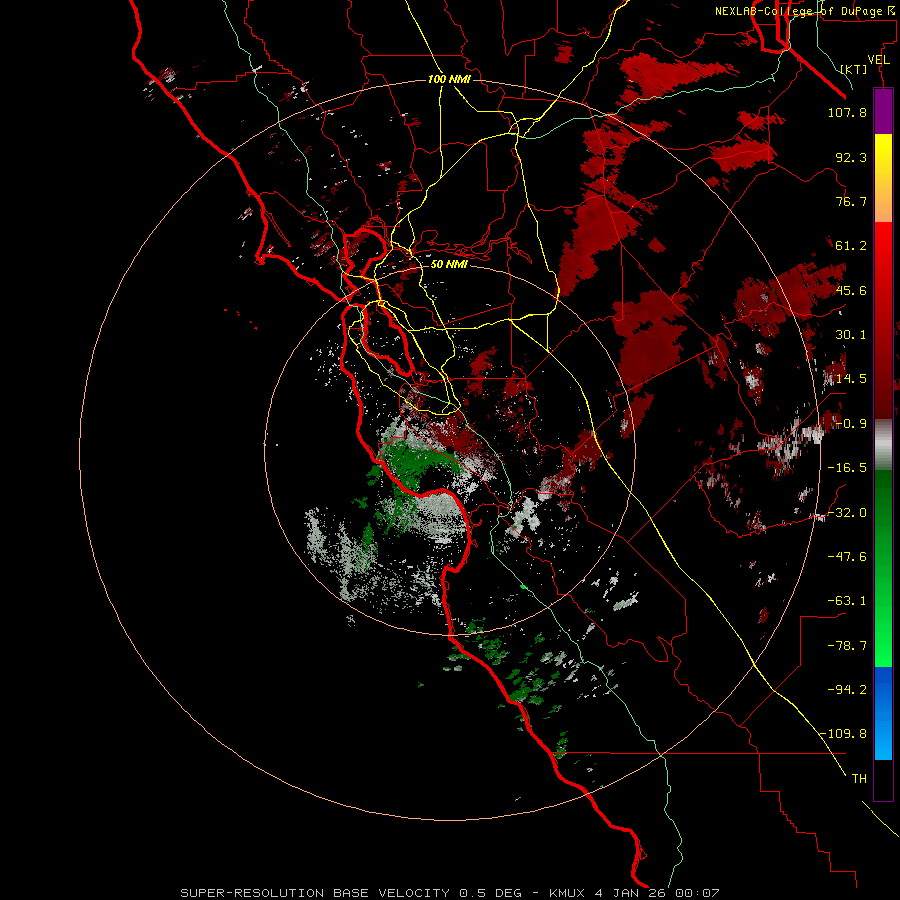Select the 107.8 velocity scale value
This screenshot has height=900, width=900.
point(847,112)
